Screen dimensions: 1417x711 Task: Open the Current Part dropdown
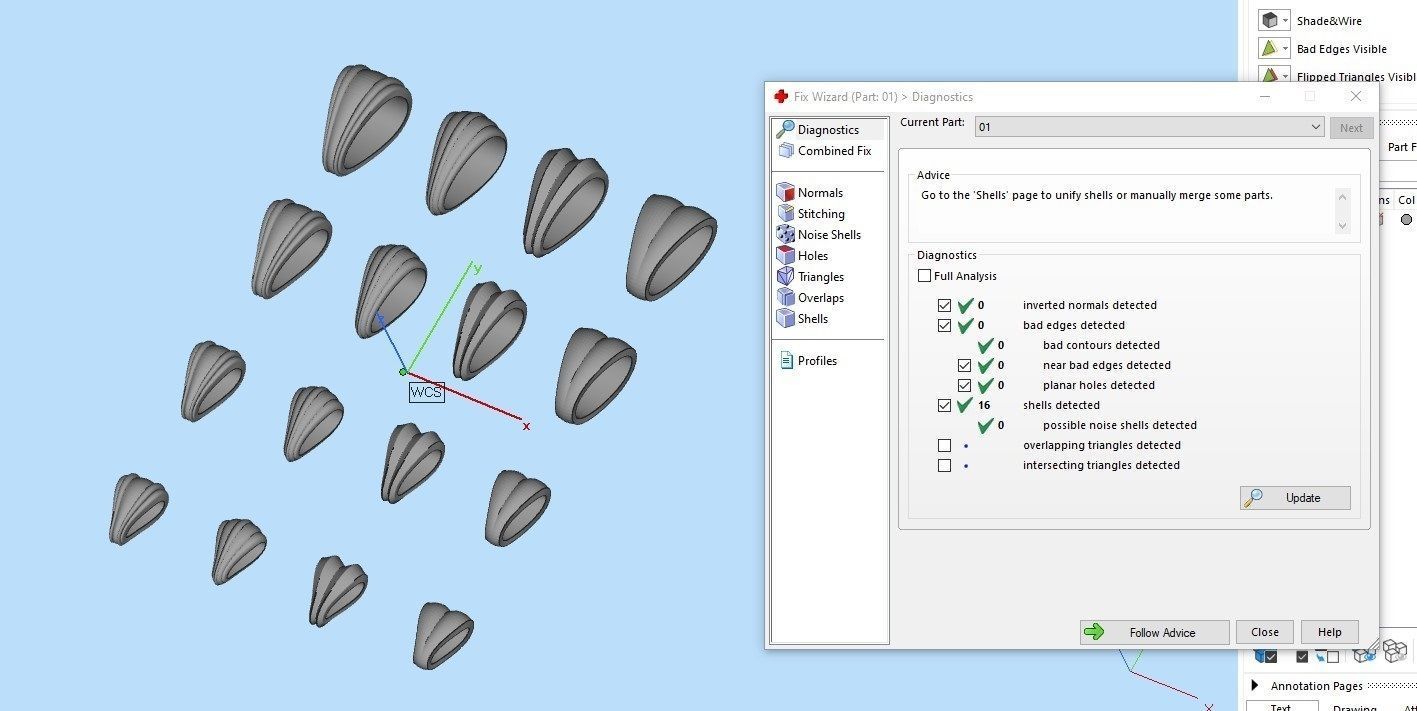(x=1149, y=127)
